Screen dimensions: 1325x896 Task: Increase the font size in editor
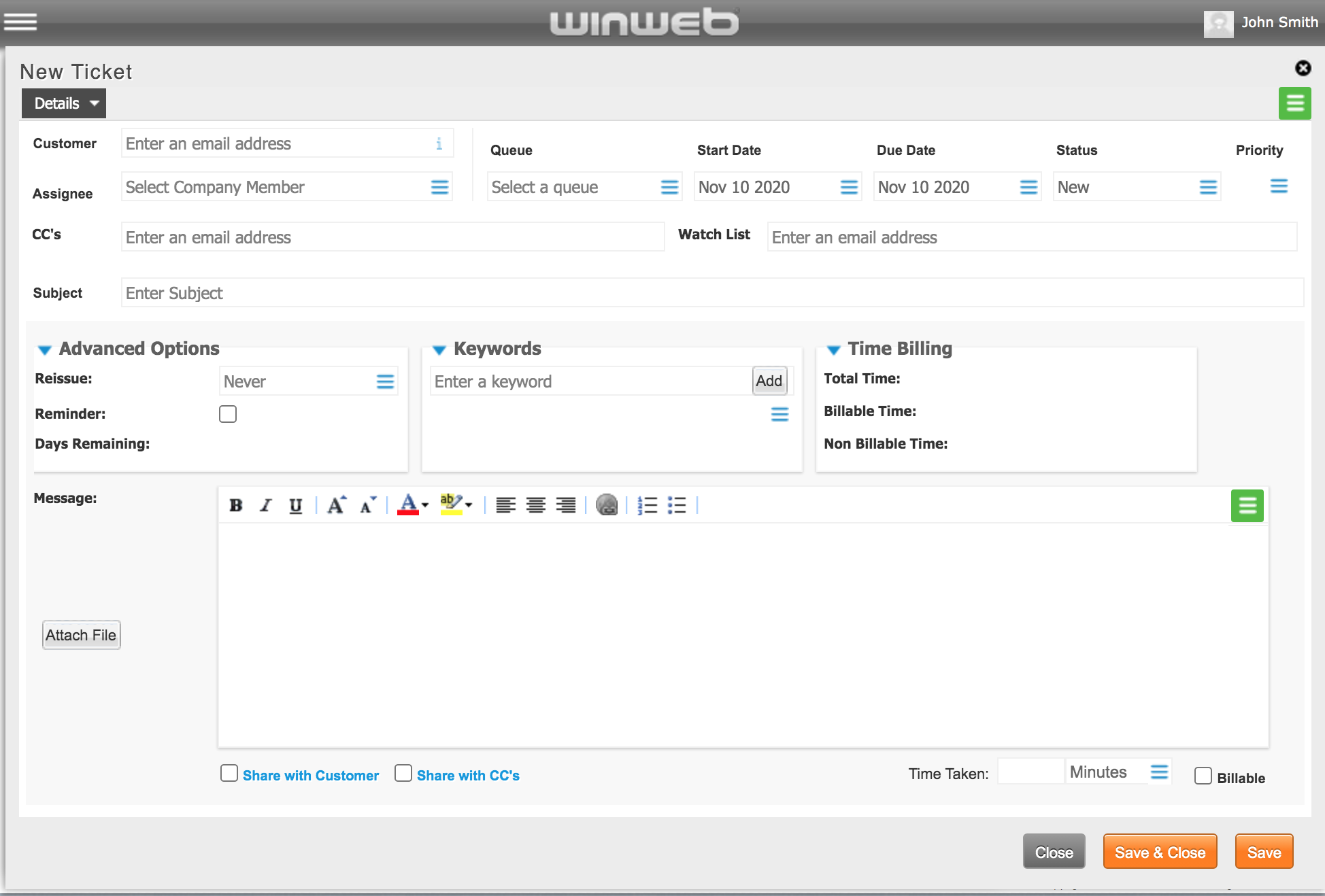coord(336,505)
